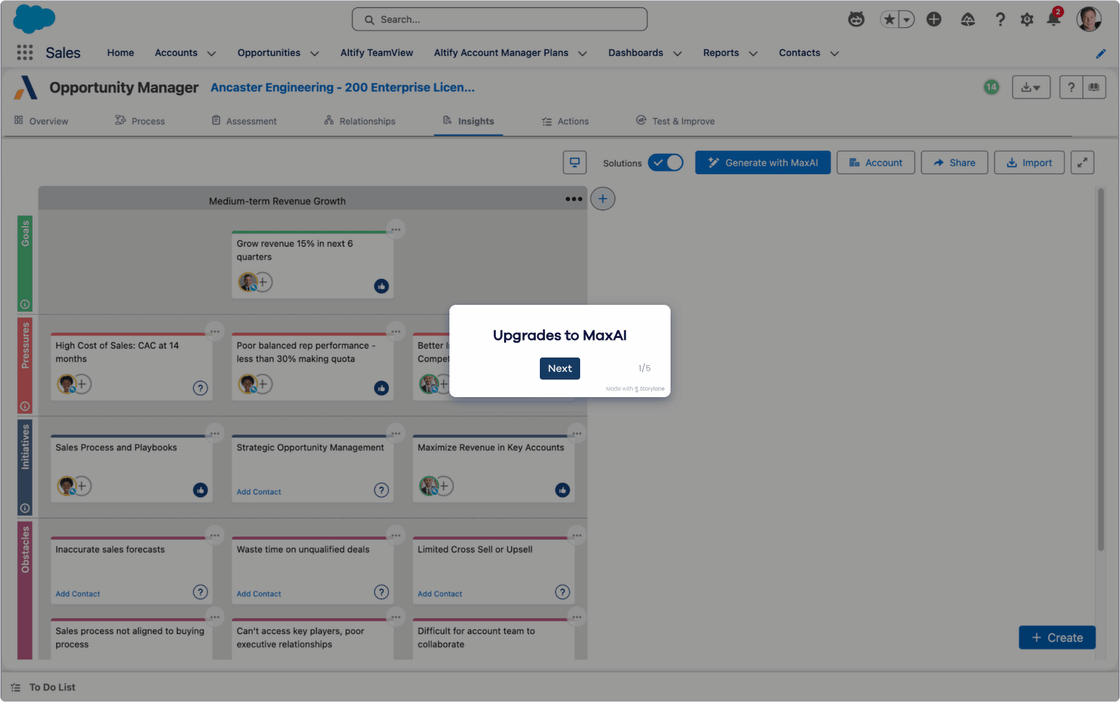The image size is (1120, 702).
Task: Click the favorites star icon
Action: (x=889, y=19)
